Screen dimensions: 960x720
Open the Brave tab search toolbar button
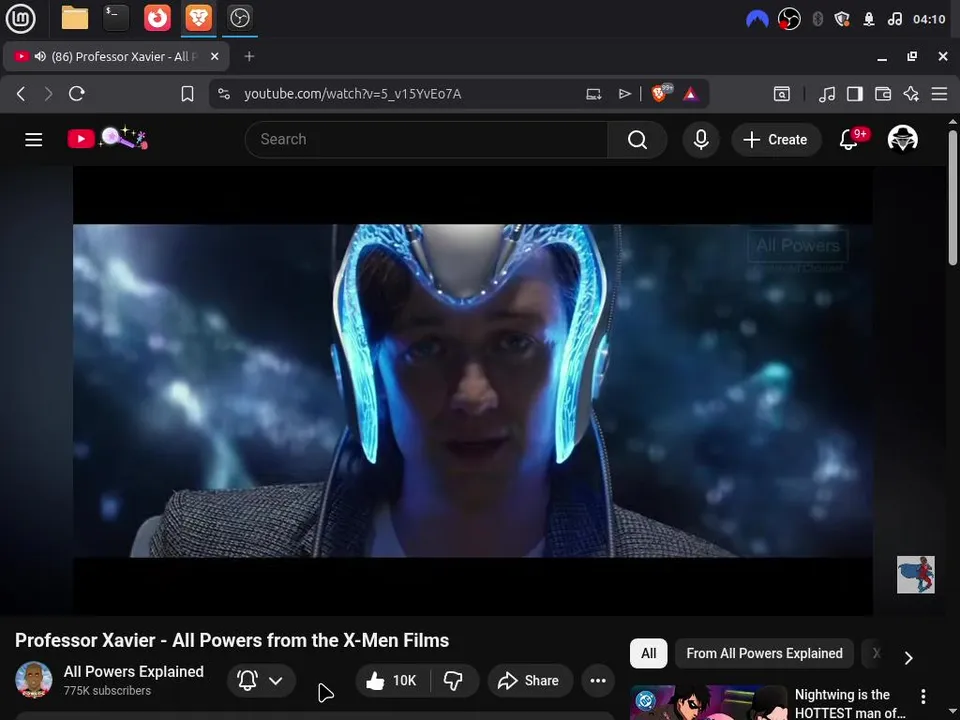pyautogui.click(x=782, y=94)
